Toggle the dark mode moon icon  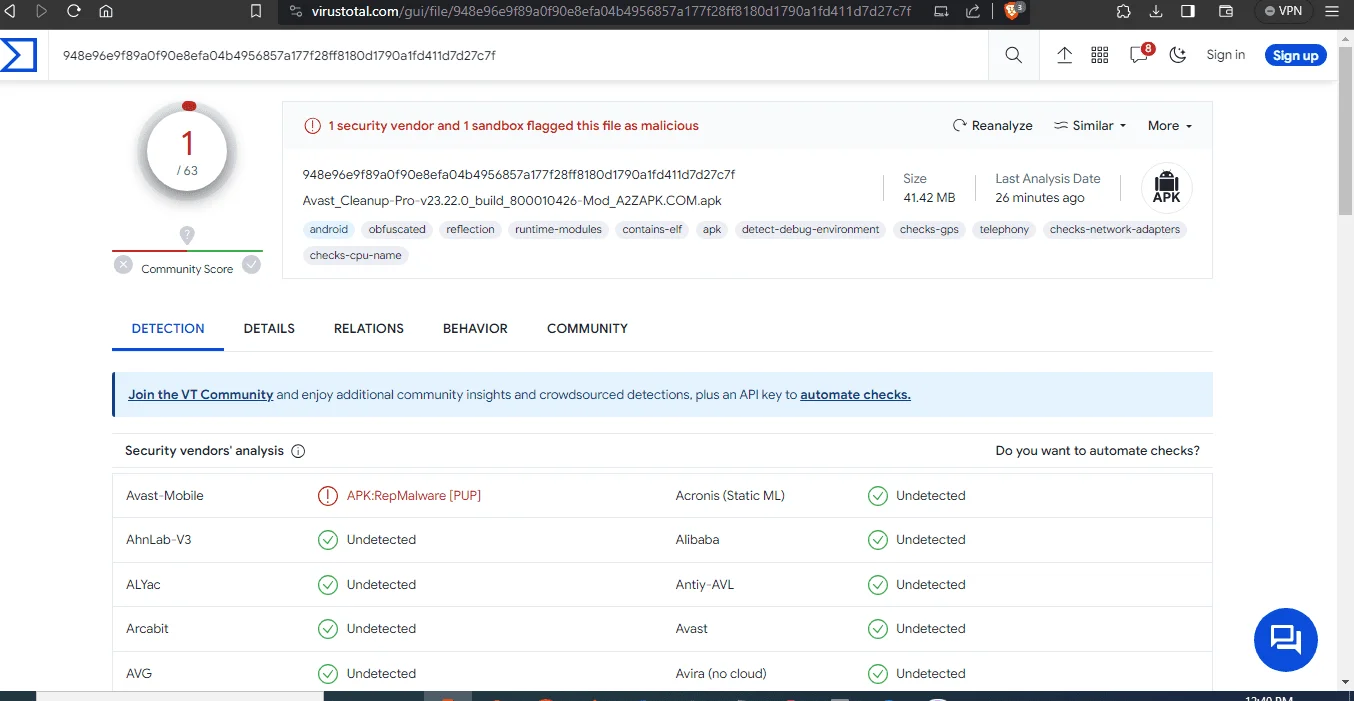pos(1178,55)
